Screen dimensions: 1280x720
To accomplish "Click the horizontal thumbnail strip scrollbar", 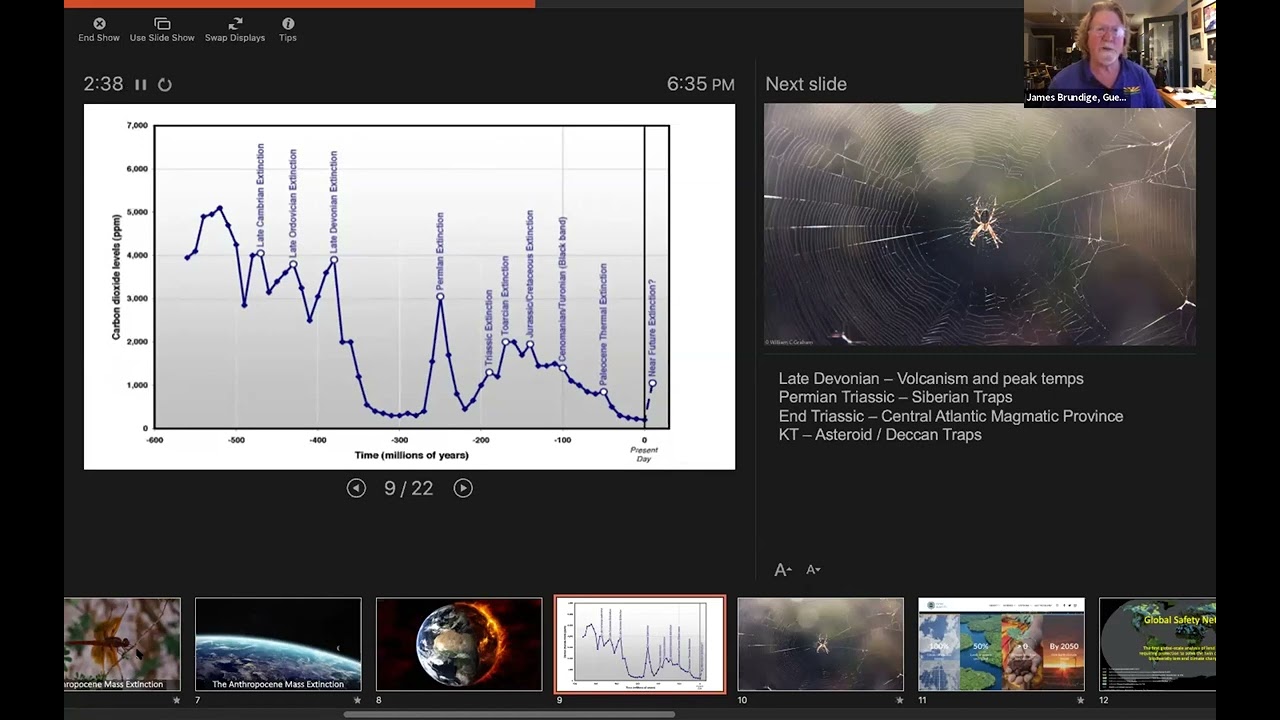I will tap(509, 715).
